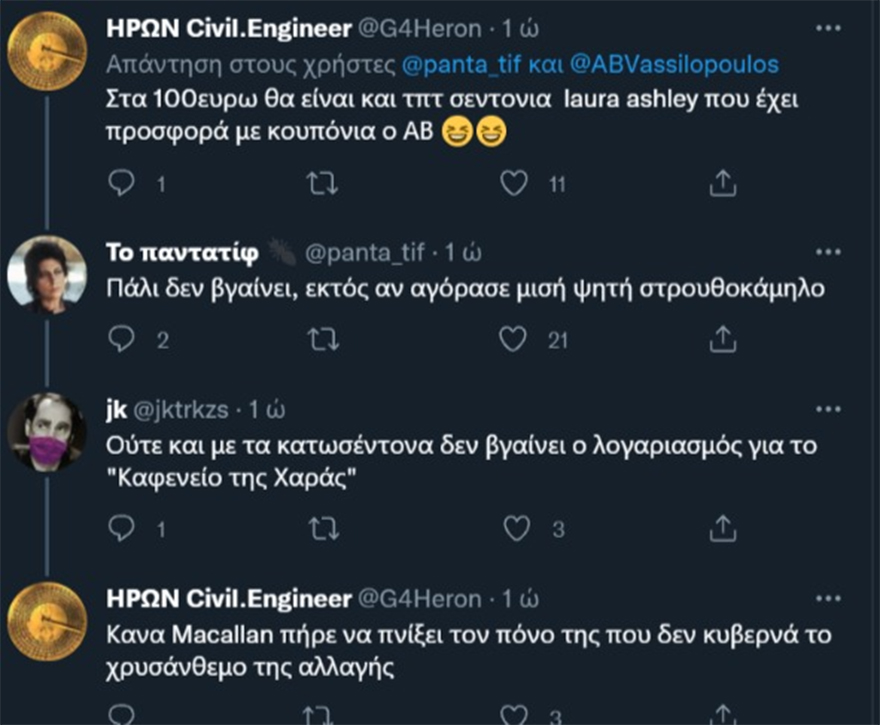Viewport: 880px width, 725px height.
Task: Open jk's profile avatar
Action: coord(46,433)
